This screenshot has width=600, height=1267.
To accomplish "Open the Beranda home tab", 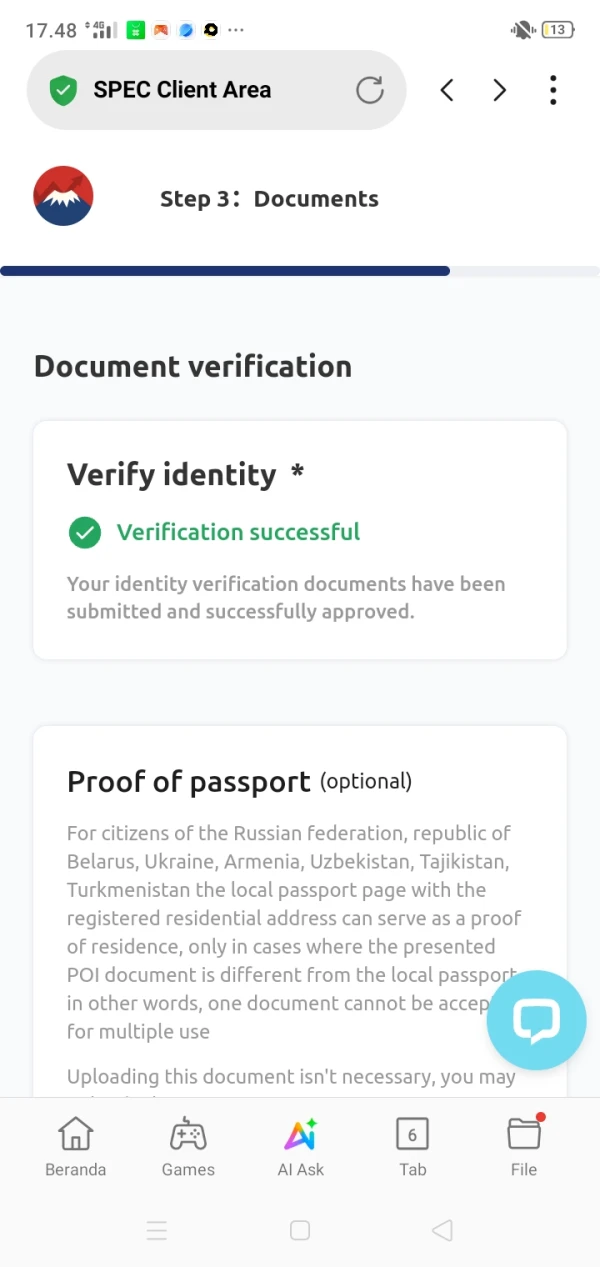I will (75, 1147).
